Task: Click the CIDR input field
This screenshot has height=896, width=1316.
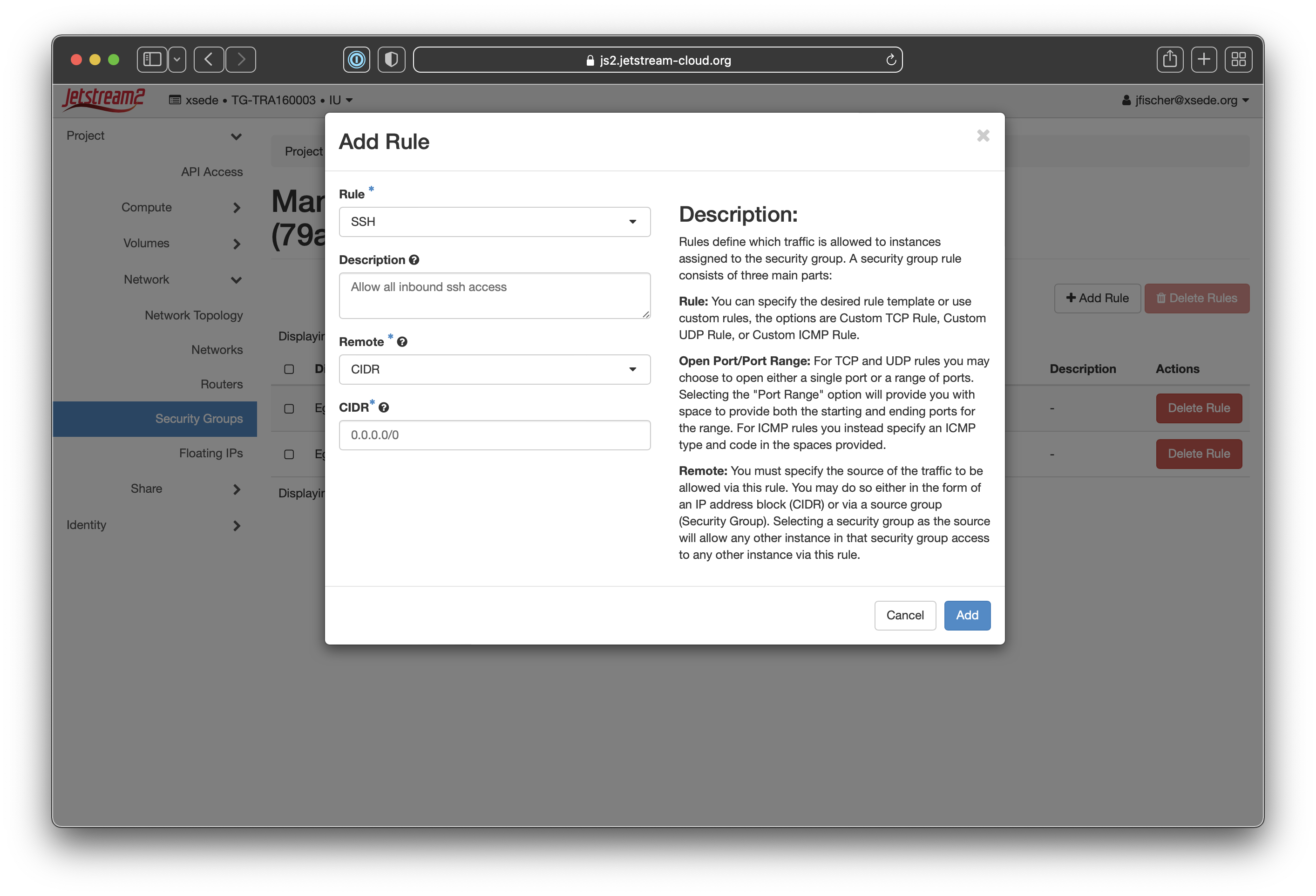Action: click(x=495, y=435)
